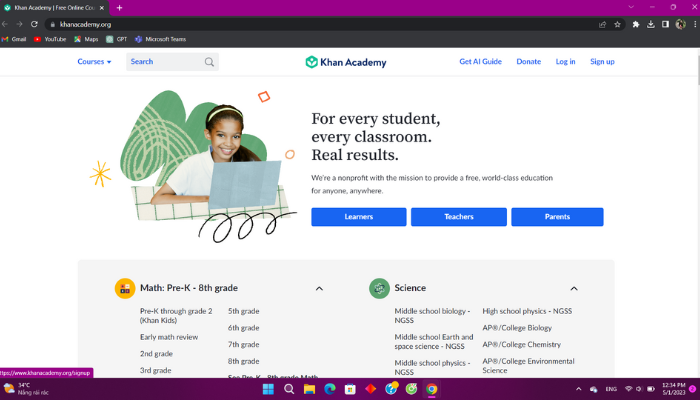The image size is (700, 400).
Task: Open the 8th grade math course
Action: [x=244, y=361]
